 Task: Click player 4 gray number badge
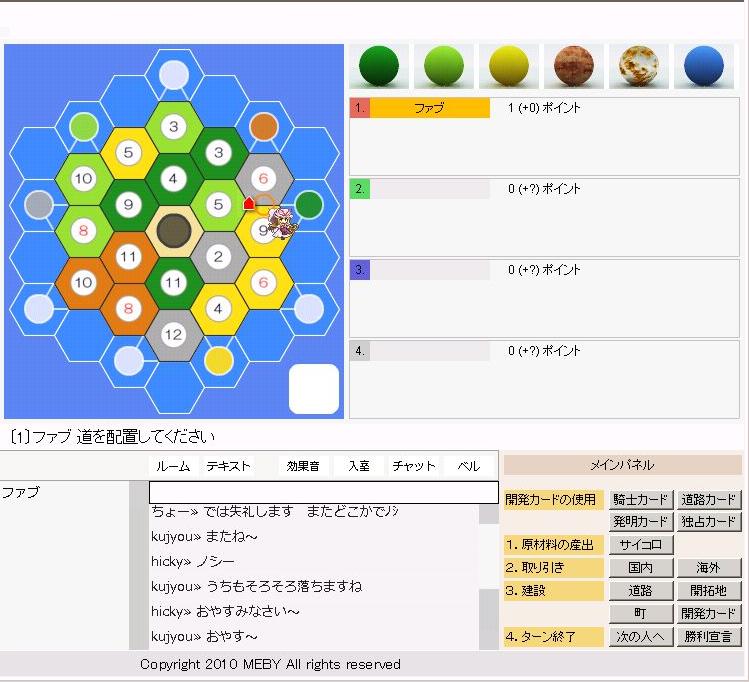[360, 352]
